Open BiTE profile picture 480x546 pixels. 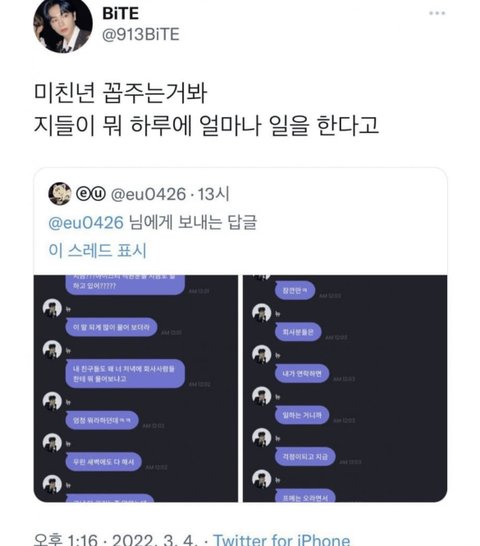(x=63, y=25)
